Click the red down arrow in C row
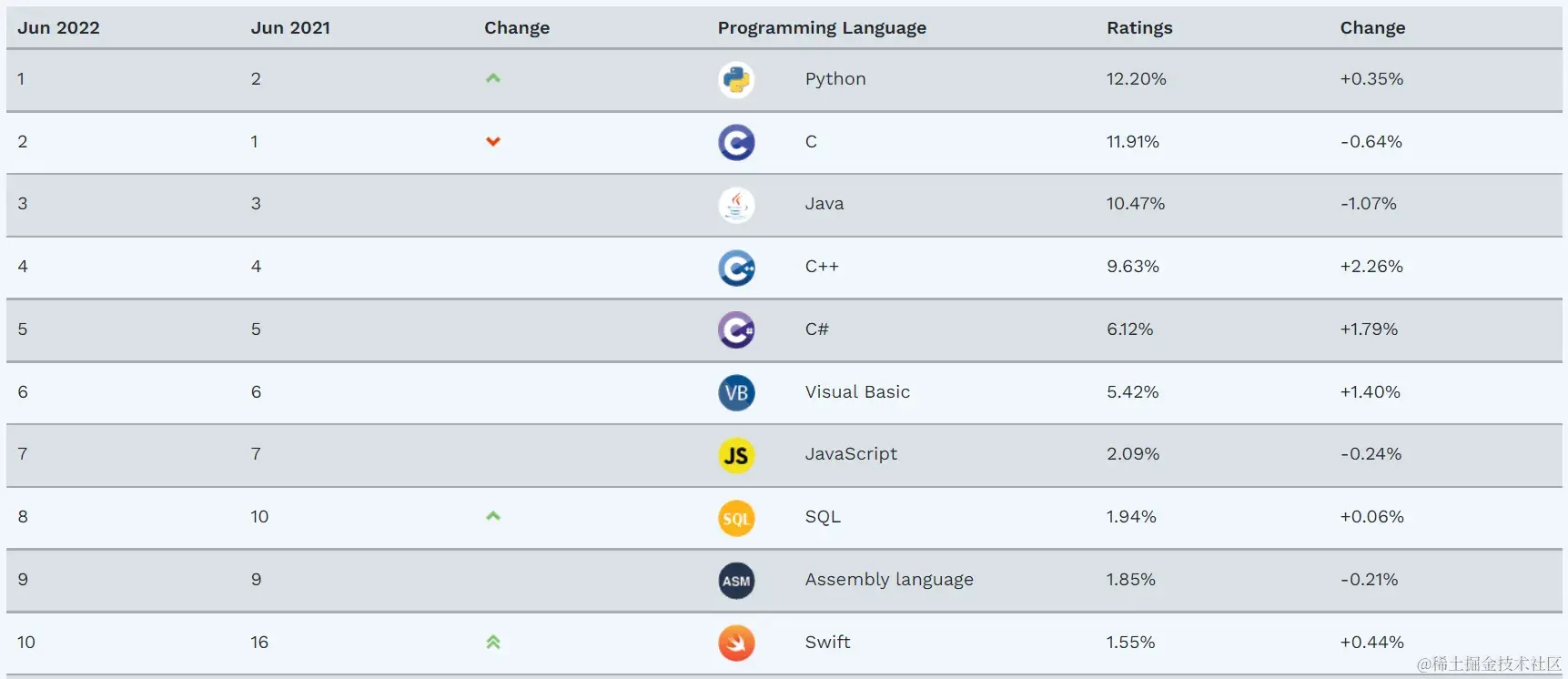 (x=493, y=141)
